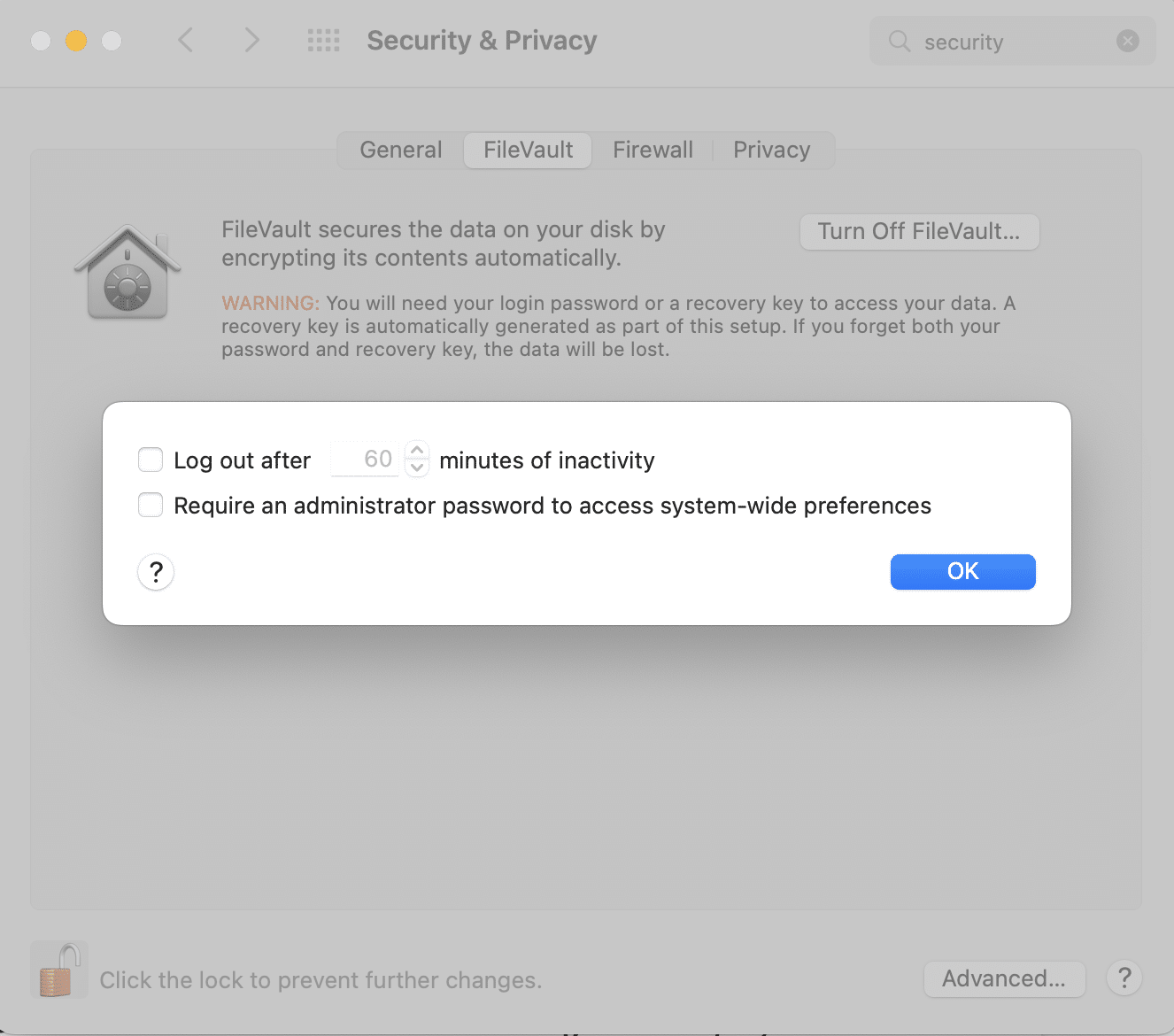Clear the security search text

1127,41
